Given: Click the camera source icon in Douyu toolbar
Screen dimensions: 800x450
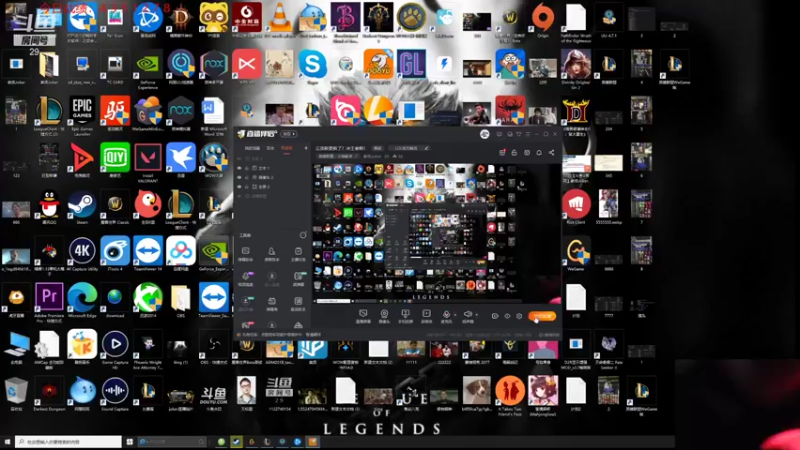Looking at the screenshot, I should [x=384, y=316].
